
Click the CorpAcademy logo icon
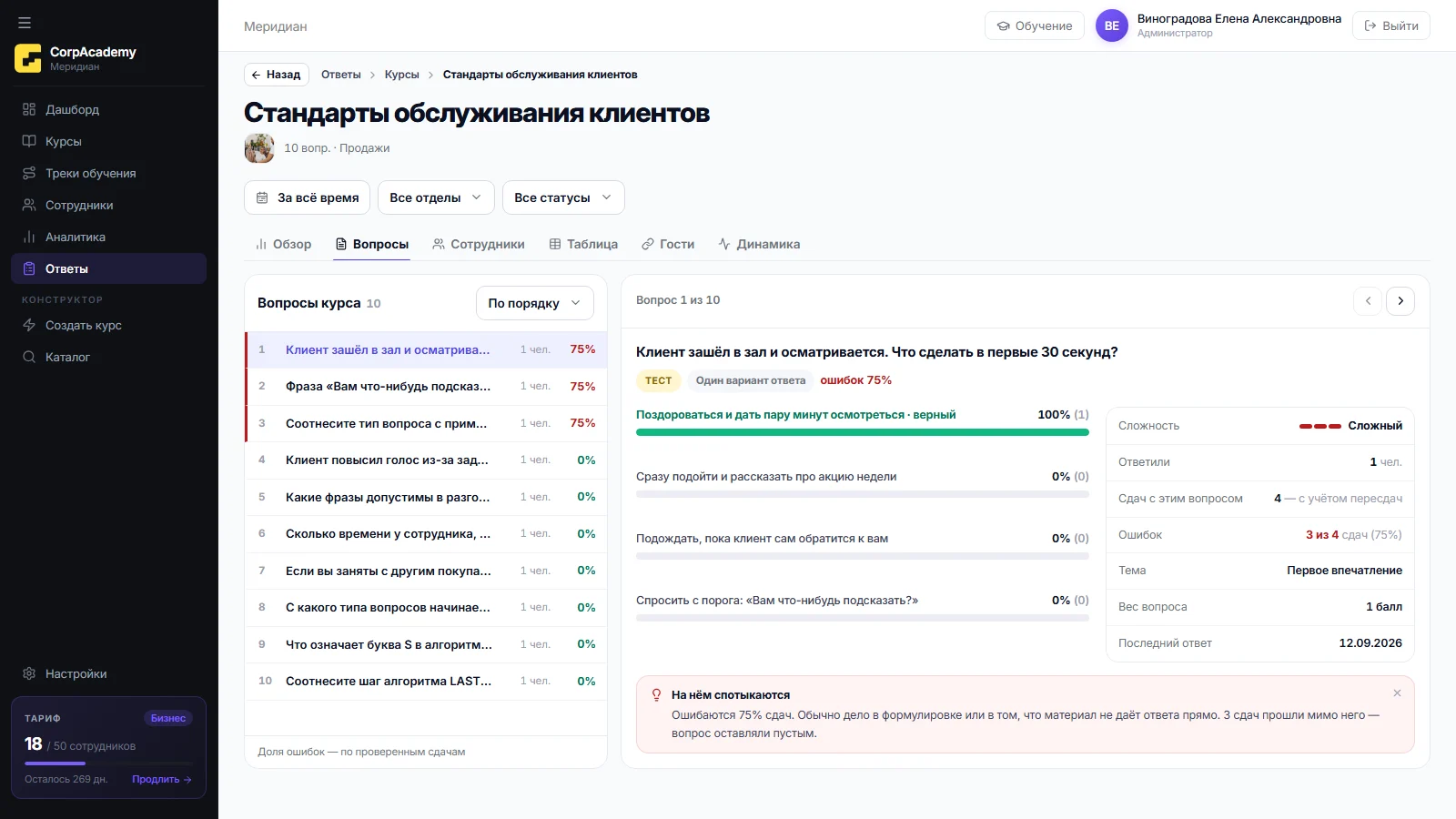28,58
